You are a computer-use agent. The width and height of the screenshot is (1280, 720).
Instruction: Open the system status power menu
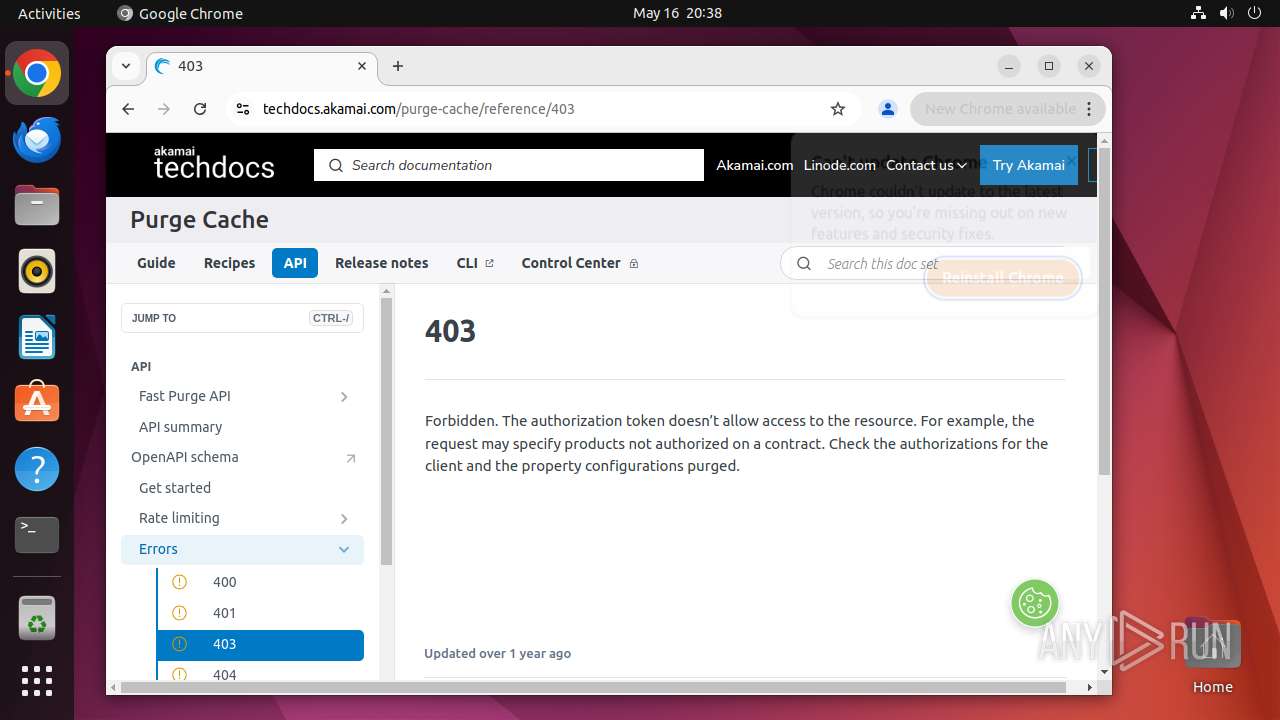(1226, 13)
